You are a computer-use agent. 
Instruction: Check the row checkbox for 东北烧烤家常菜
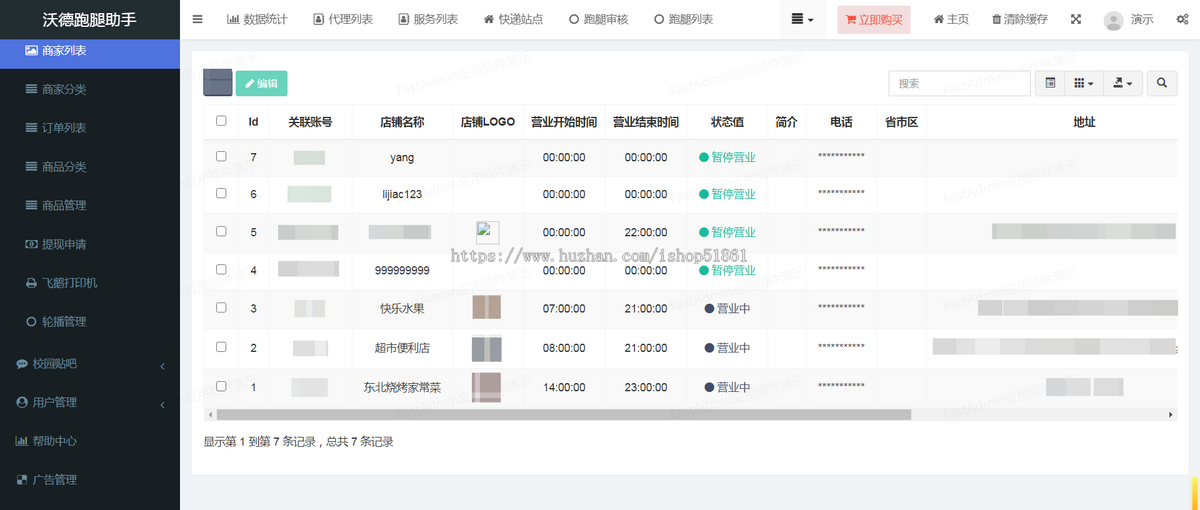coord(221,385)
